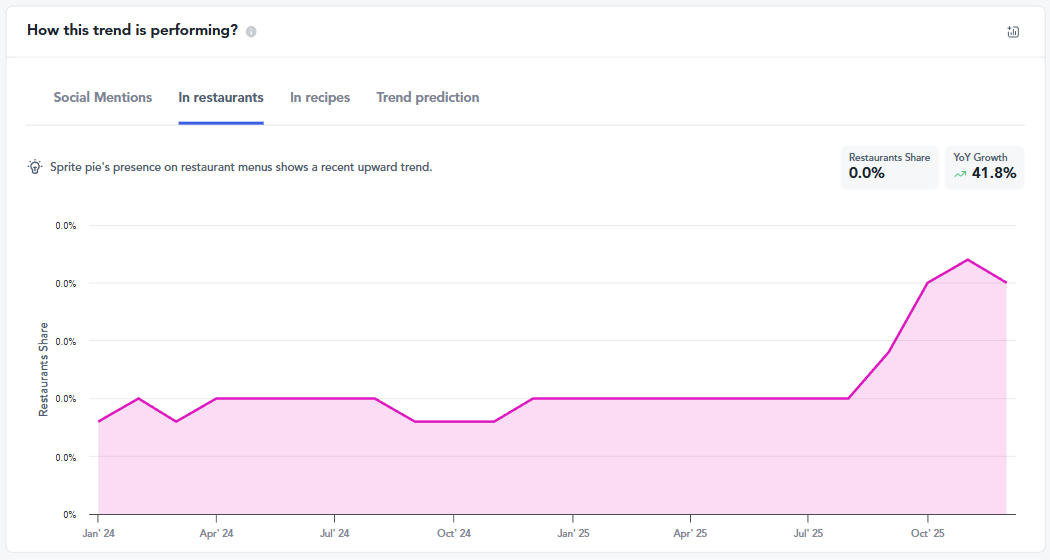The image size is (1050, 560).
Task: Open the In recipes tab
Action: [x=320, y=97]
